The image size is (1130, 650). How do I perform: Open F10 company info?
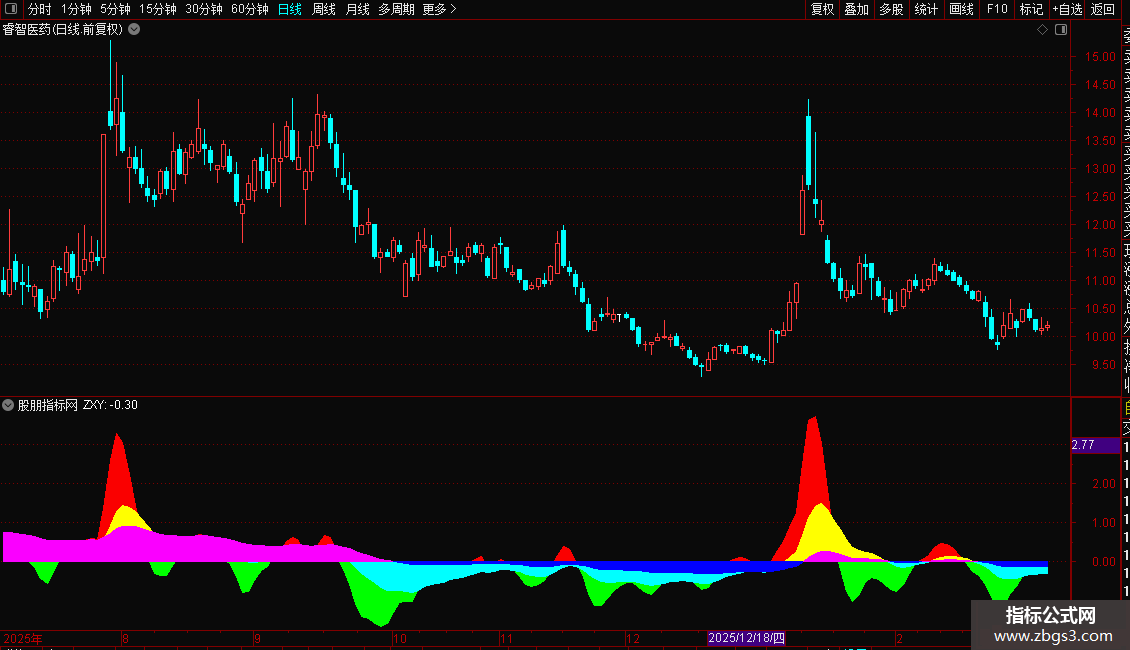pos(997,9)
